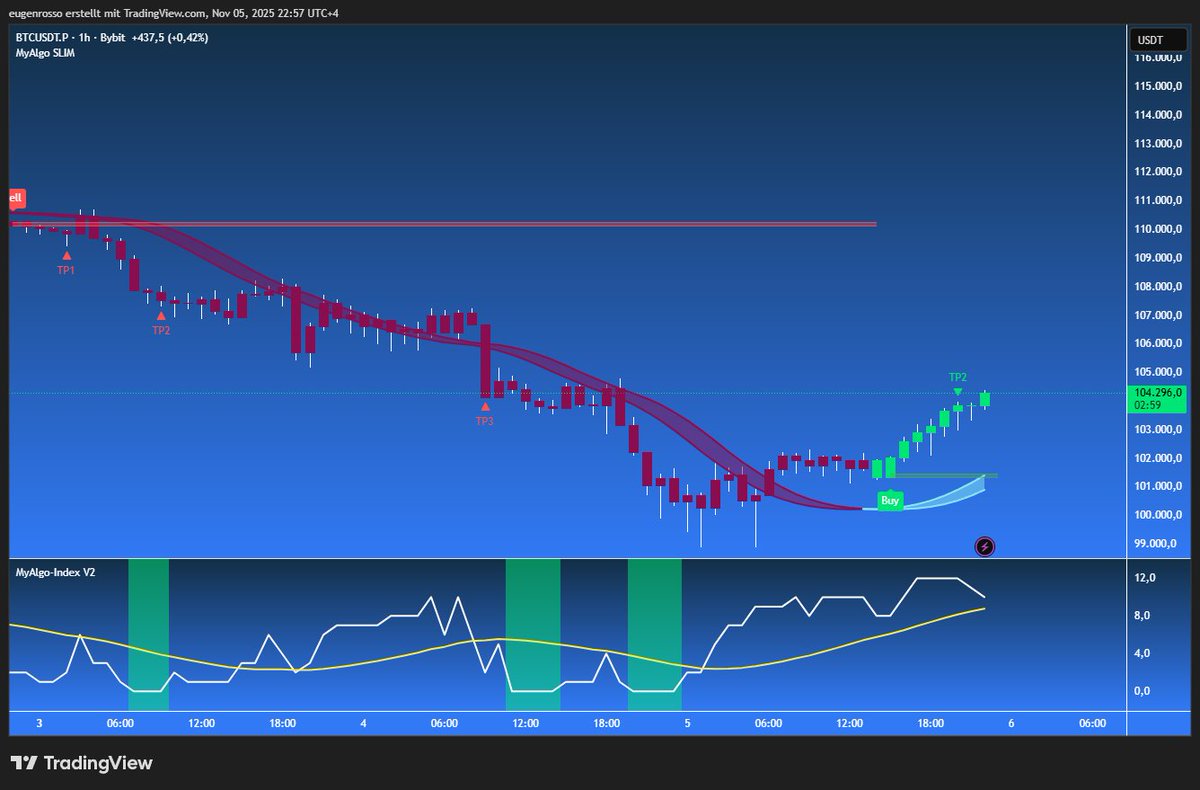Click the purple lightning bolt icon
The width and height of the screenshot is (1200, 790).
[x=985, y=546]
